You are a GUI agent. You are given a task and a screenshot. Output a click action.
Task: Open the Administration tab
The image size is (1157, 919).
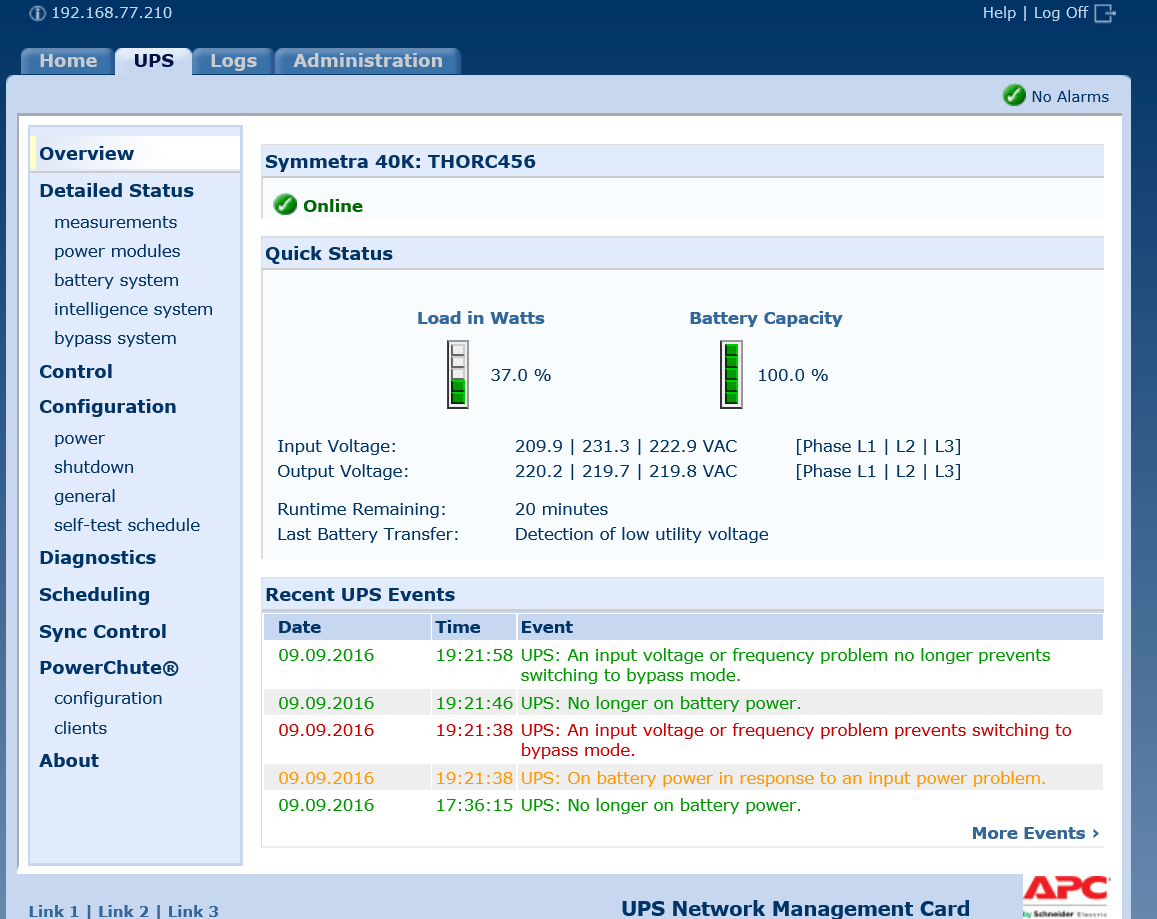pos(367,61)
